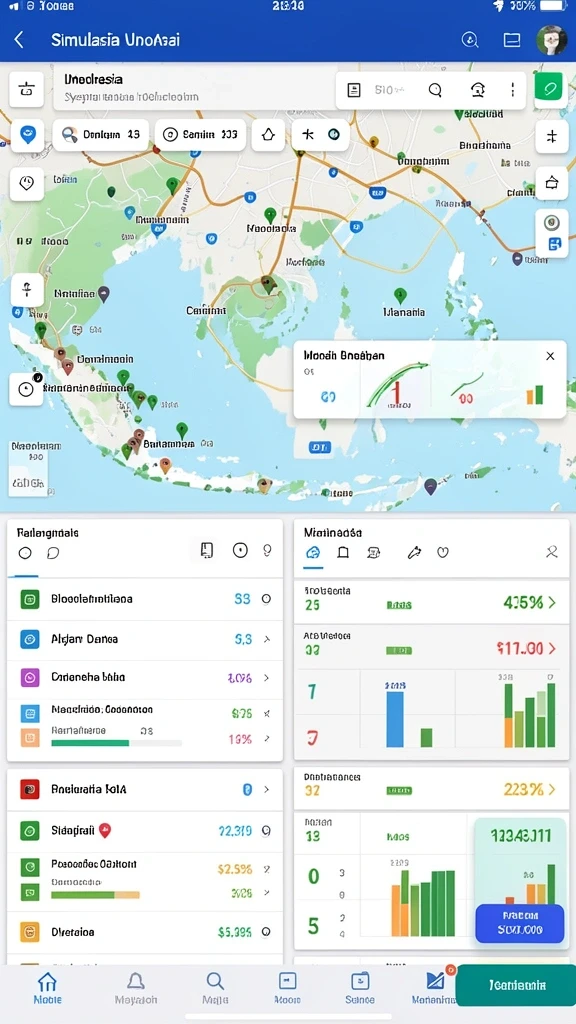Expand the Algam Danea row chevron
The height and width of the screenshot is (1024, 576).
(266, 639)
